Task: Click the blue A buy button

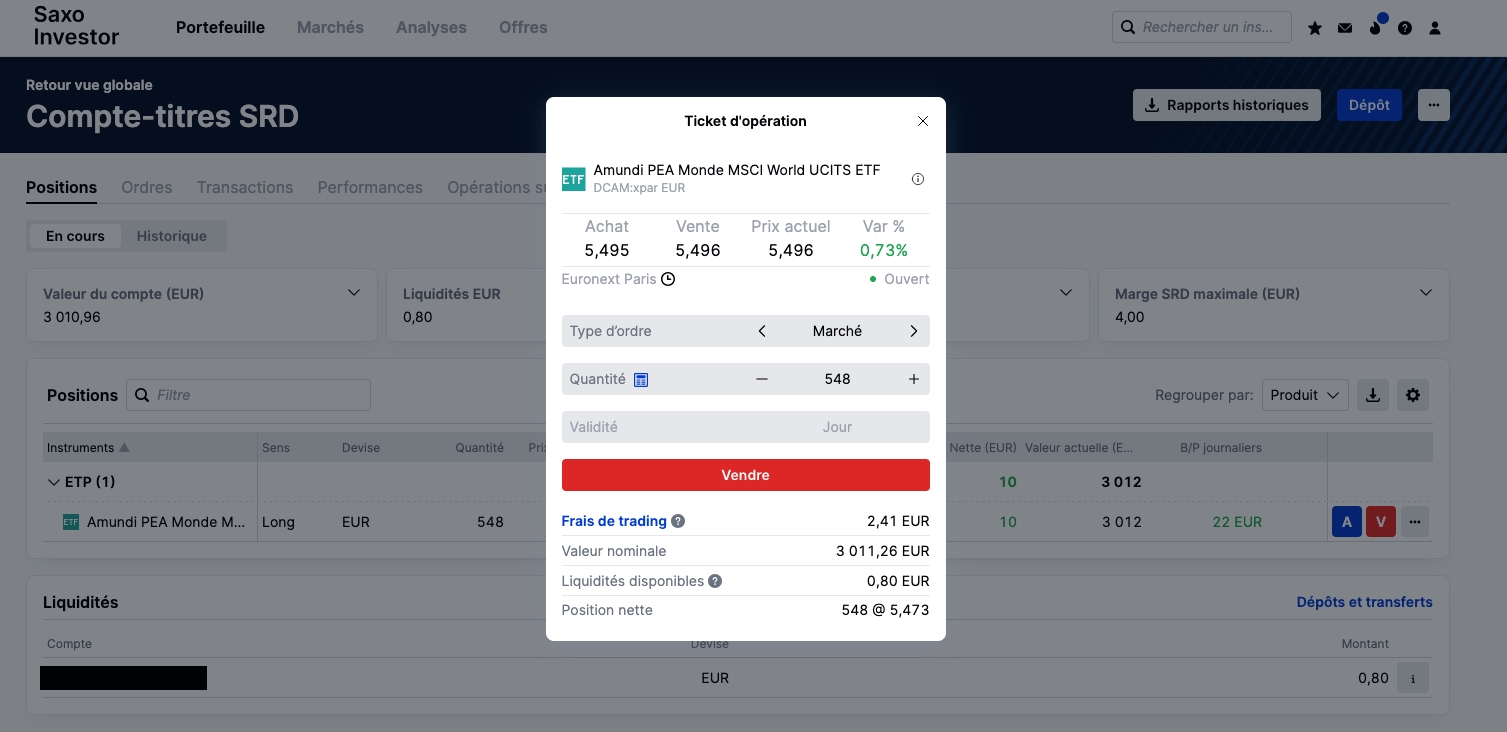Action: click(x=1347, y=521)
